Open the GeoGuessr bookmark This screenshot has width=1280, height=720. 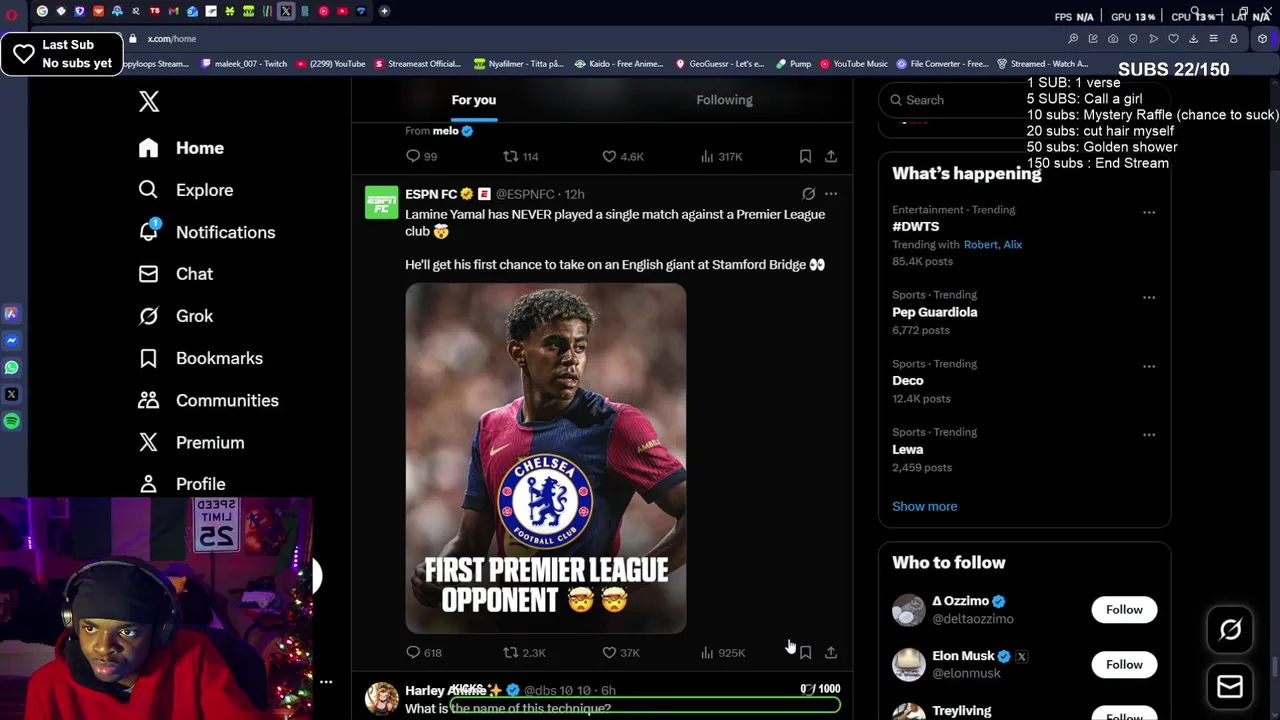(x=720, y=64)
